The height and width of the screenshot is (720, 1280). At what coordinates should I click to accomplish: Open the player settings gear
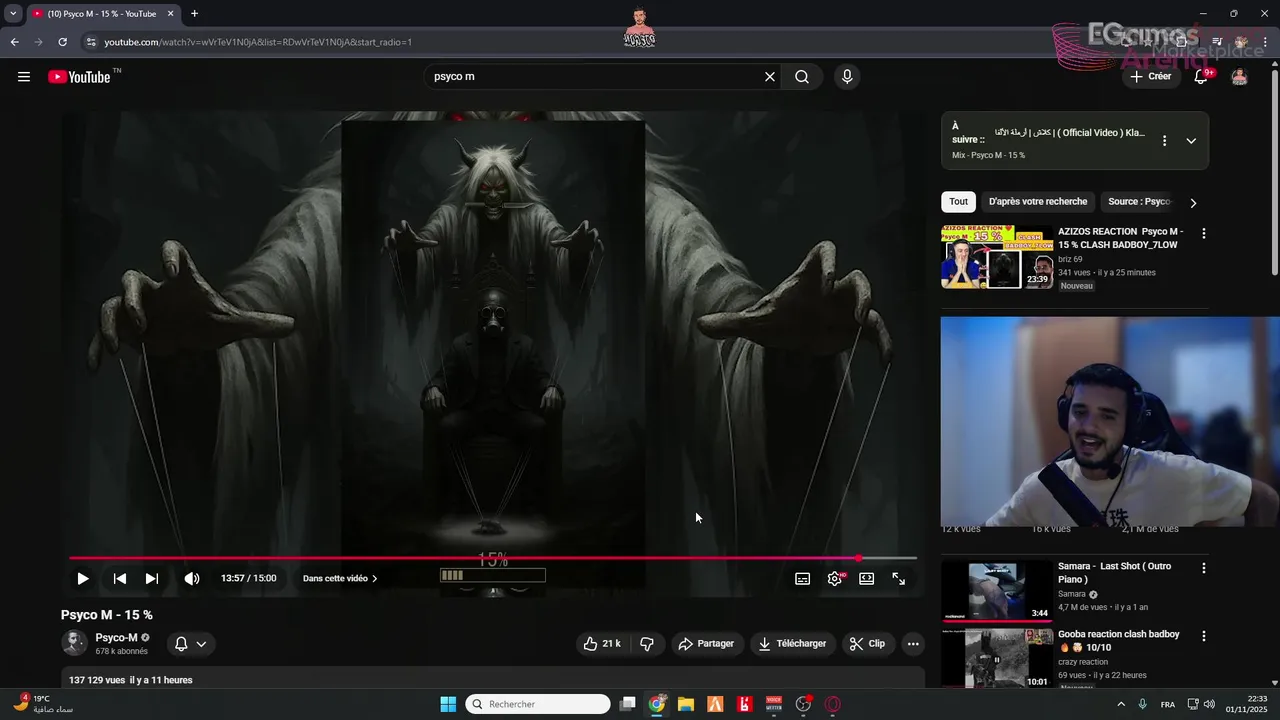point(834,578)
